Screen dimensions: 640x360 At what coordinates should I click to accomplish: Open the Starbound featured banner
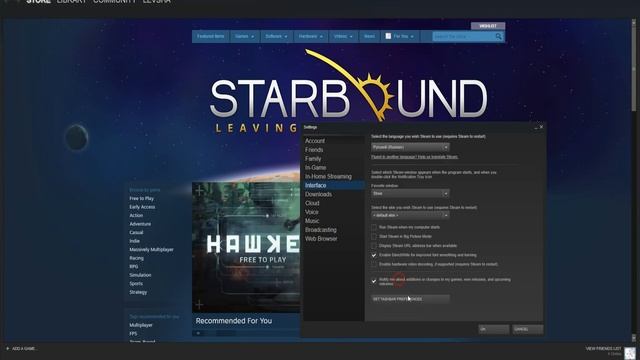coord(348,90)
